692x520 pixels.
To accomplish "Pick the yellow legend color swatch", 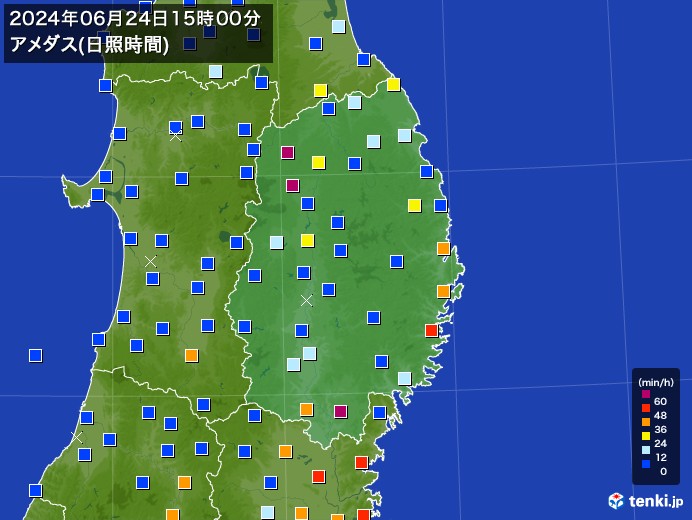I will (x=646, y=436).
